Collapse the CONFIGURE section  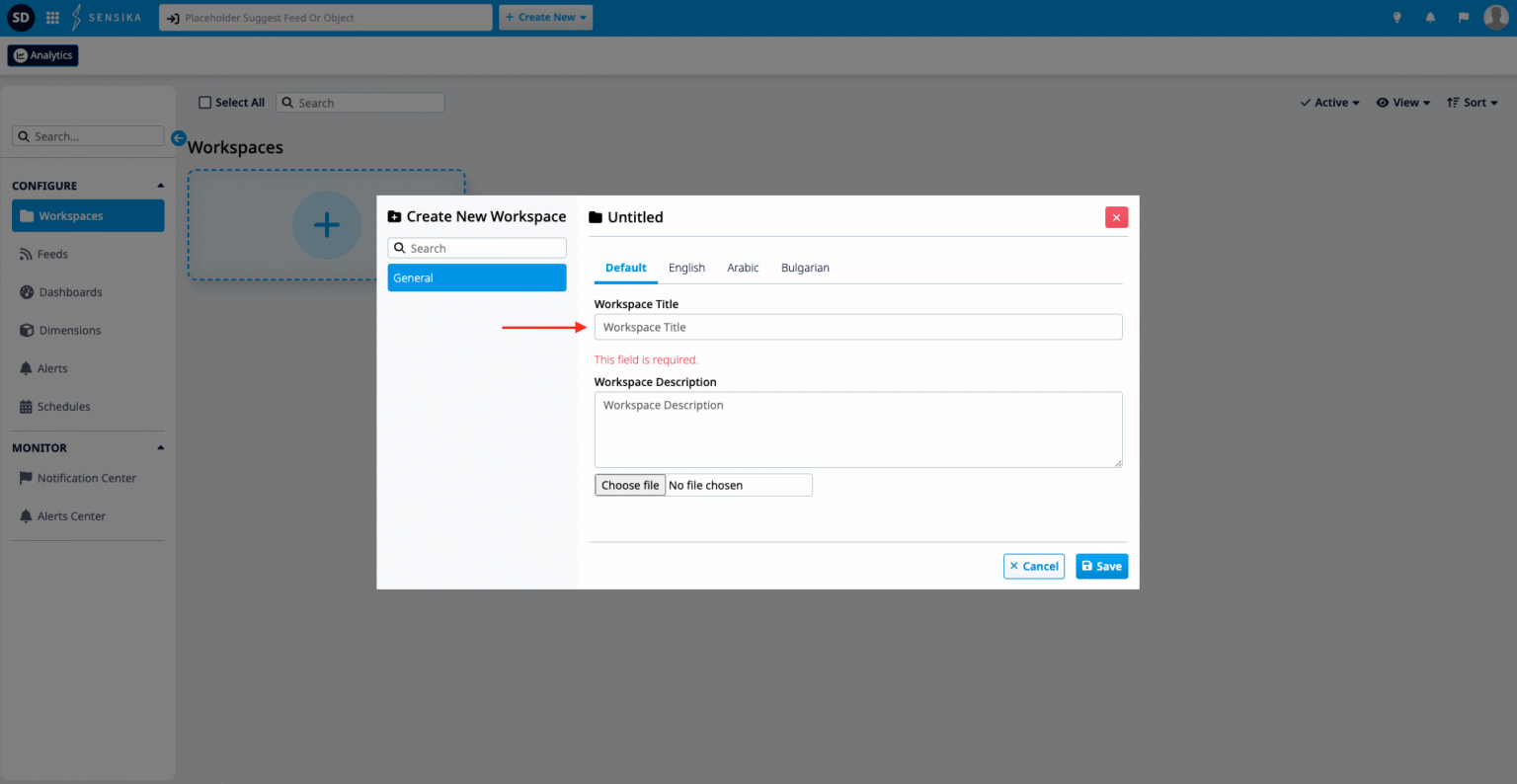161,186
